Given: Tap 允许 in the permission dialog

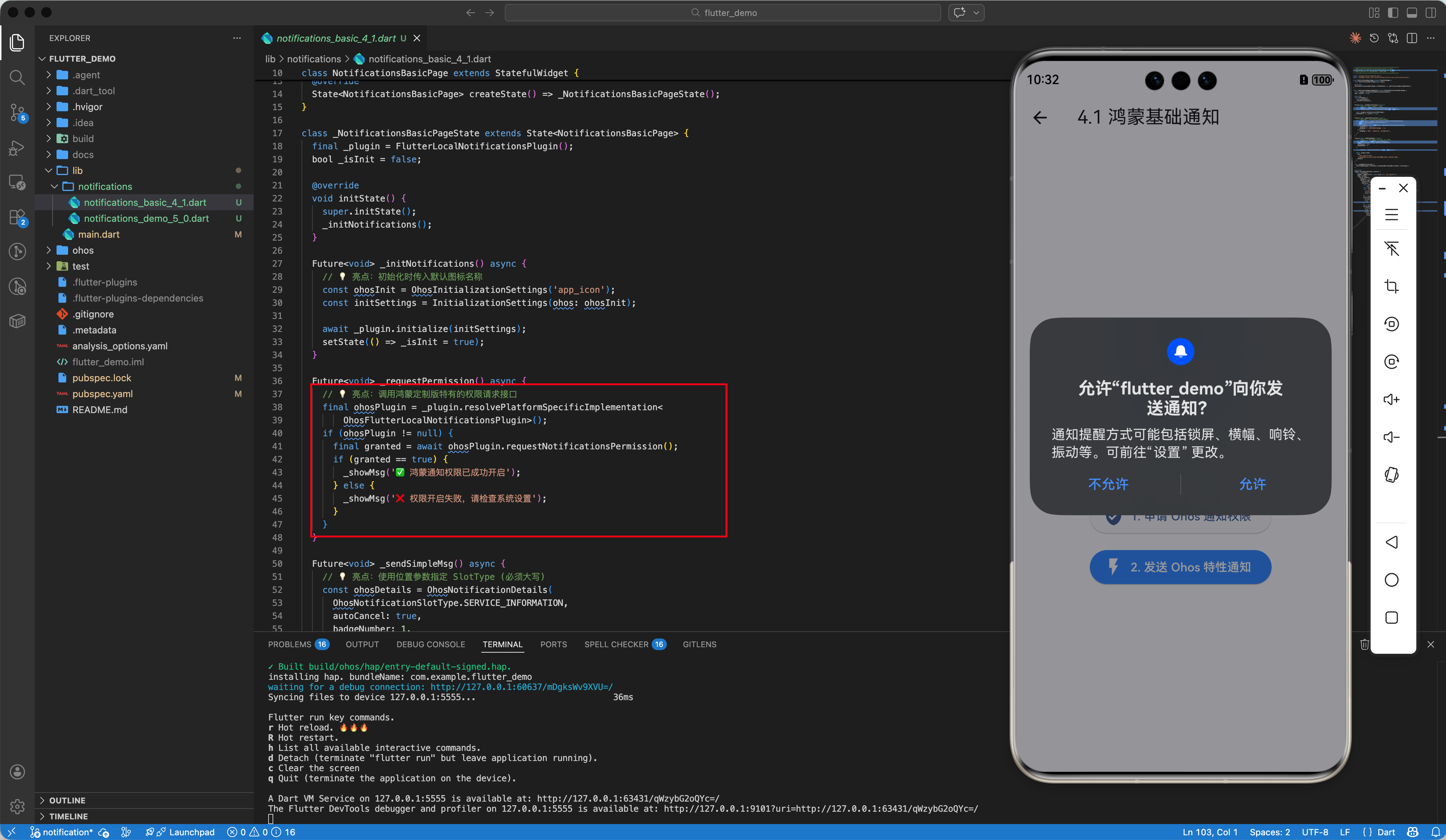Looking at the screenshot, I should click(x=1252, y=484).
